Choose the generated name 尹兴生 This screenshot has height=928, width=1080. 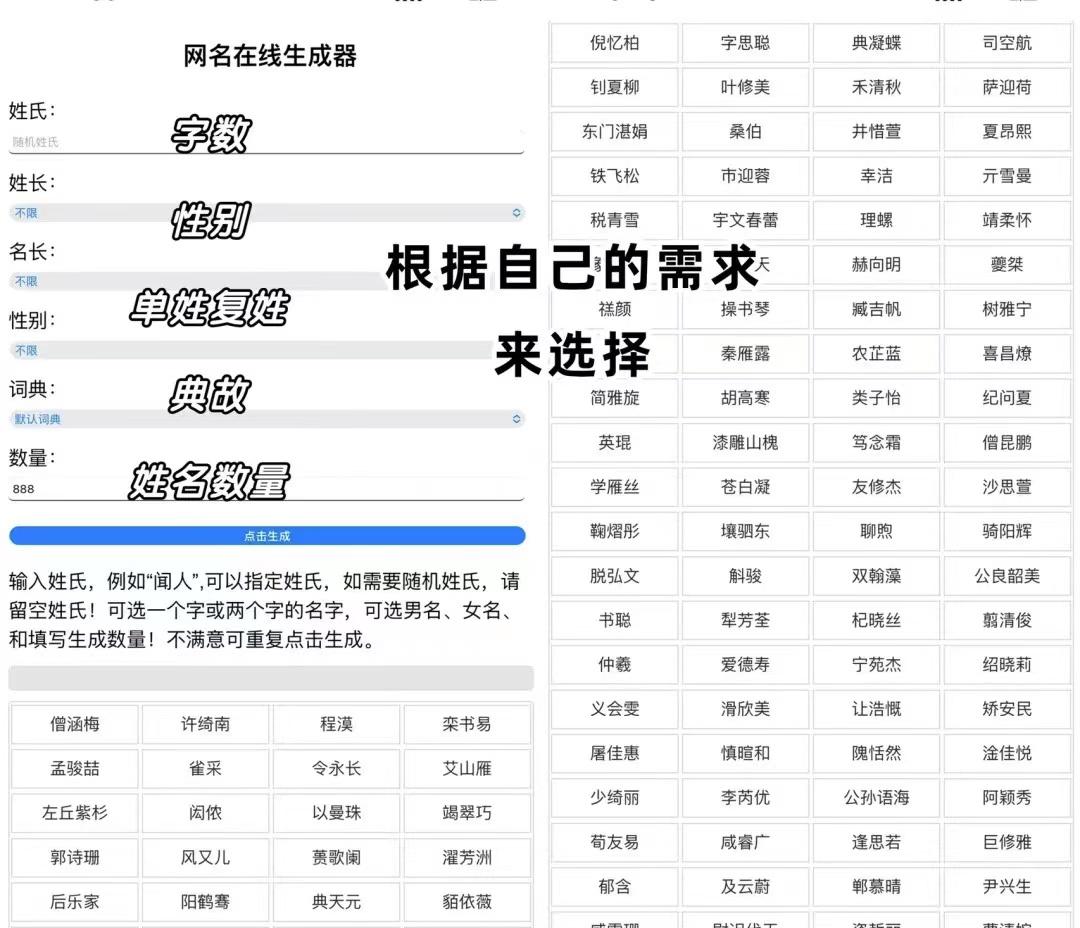pyautogui.click(x=1007, y=886)
